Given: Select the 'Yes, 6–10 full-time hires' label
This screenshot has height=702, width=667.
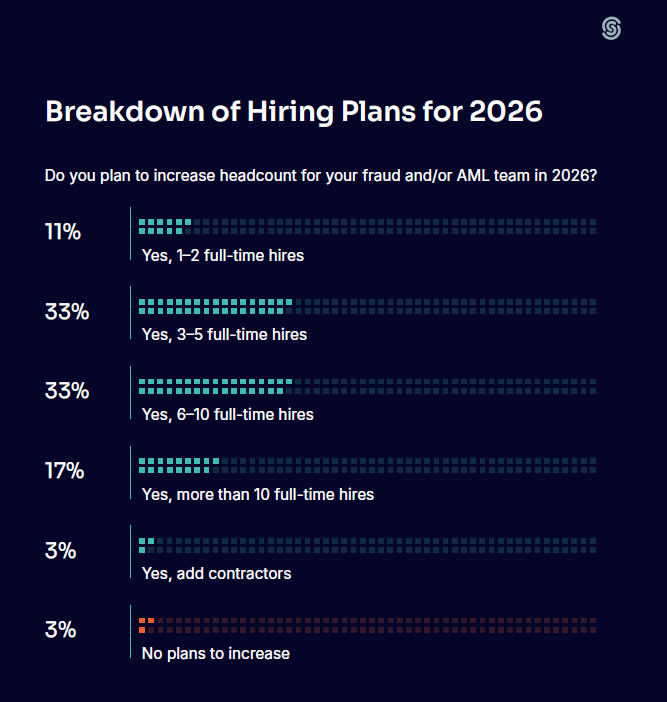Looking at the screenshot, I should (228, 414).
